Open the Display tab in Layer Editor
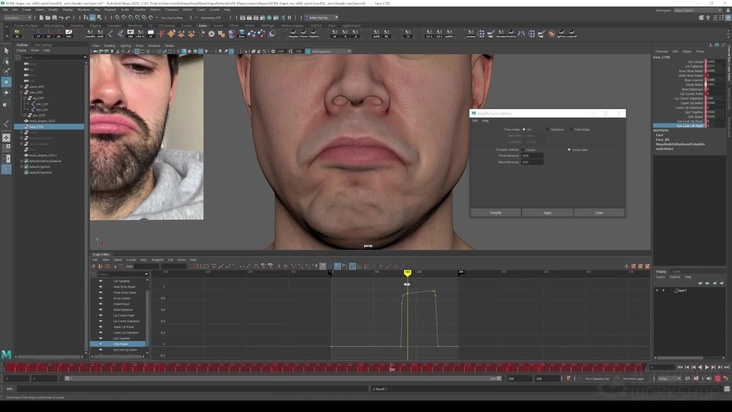 [661, 272]
